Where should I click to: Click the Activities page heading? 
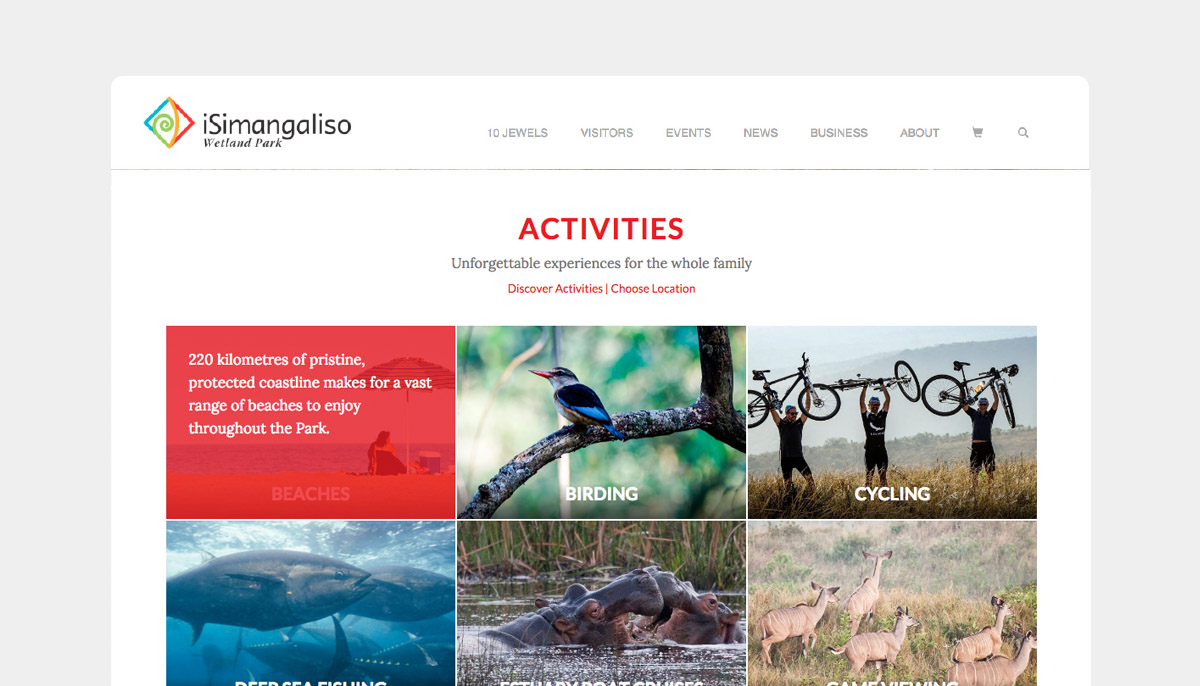click(601, 229)
